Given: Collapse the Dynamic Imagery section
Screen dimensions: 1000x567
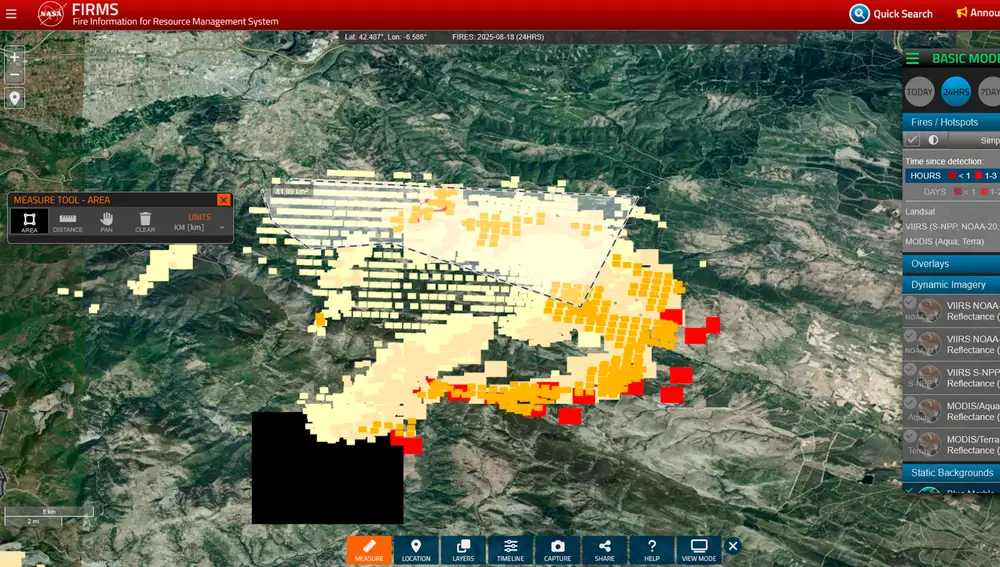Looking at the screenshot, I should click(x=950, y=285).
